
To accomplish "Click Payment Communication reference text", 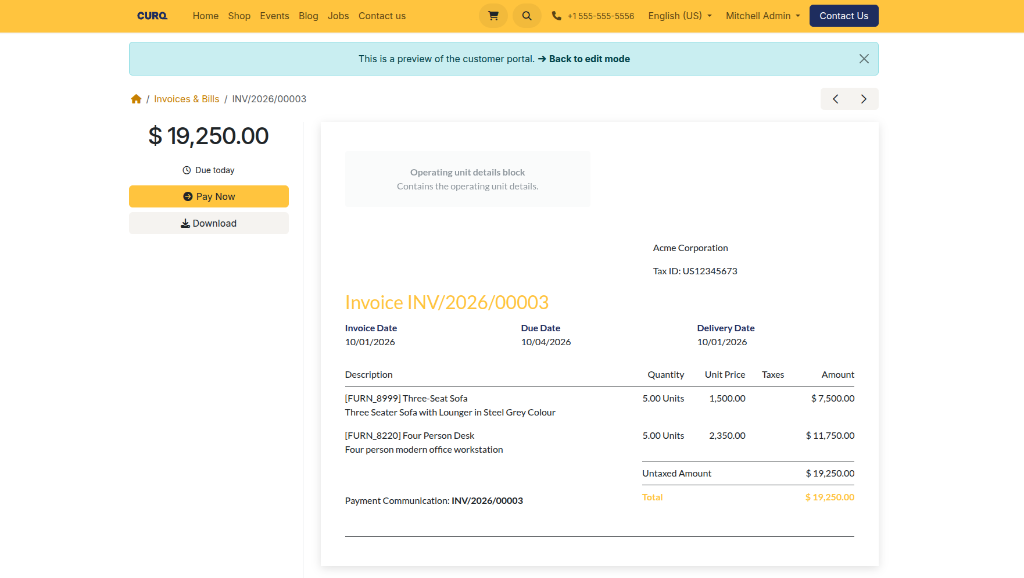I will 434,501.
